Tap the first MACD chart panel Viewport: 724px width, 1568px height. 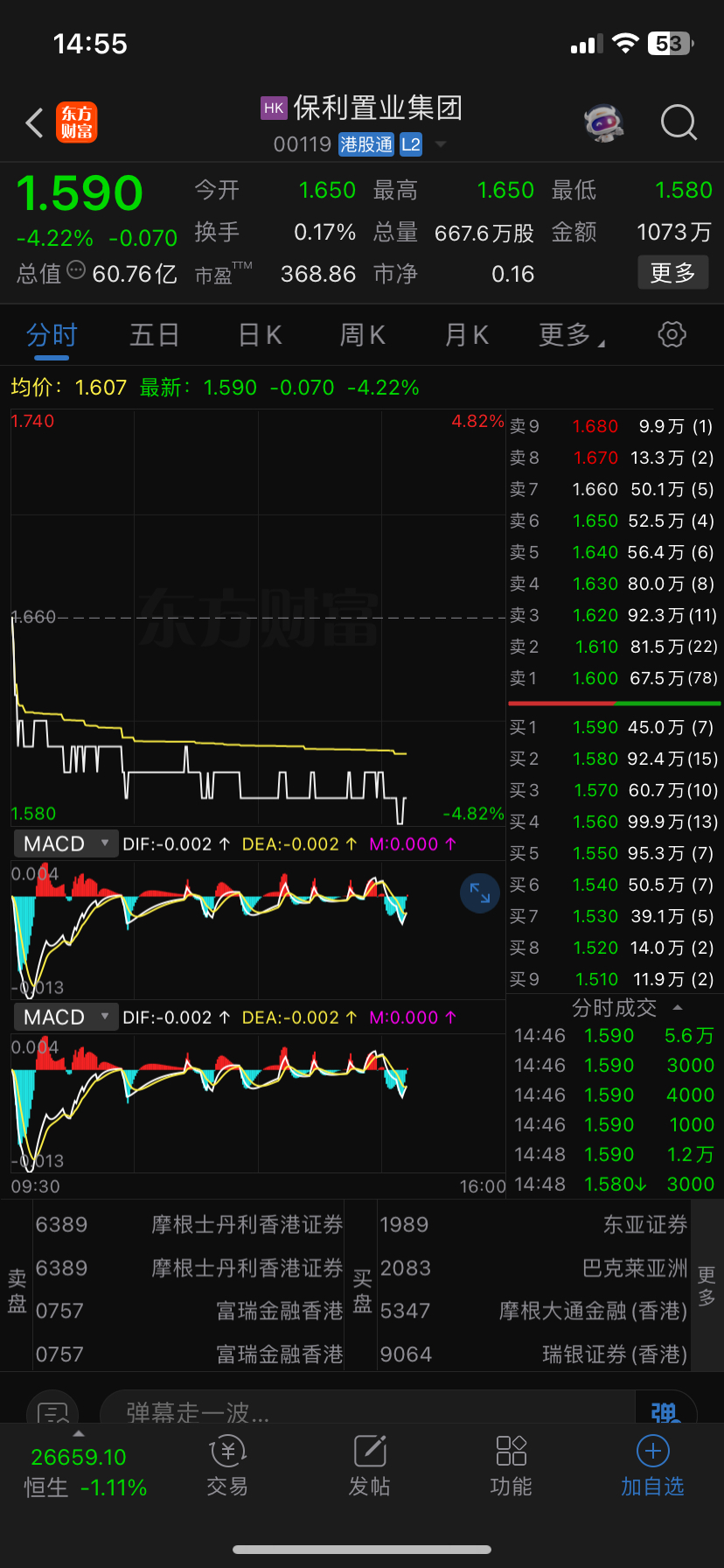pos(258,929)
